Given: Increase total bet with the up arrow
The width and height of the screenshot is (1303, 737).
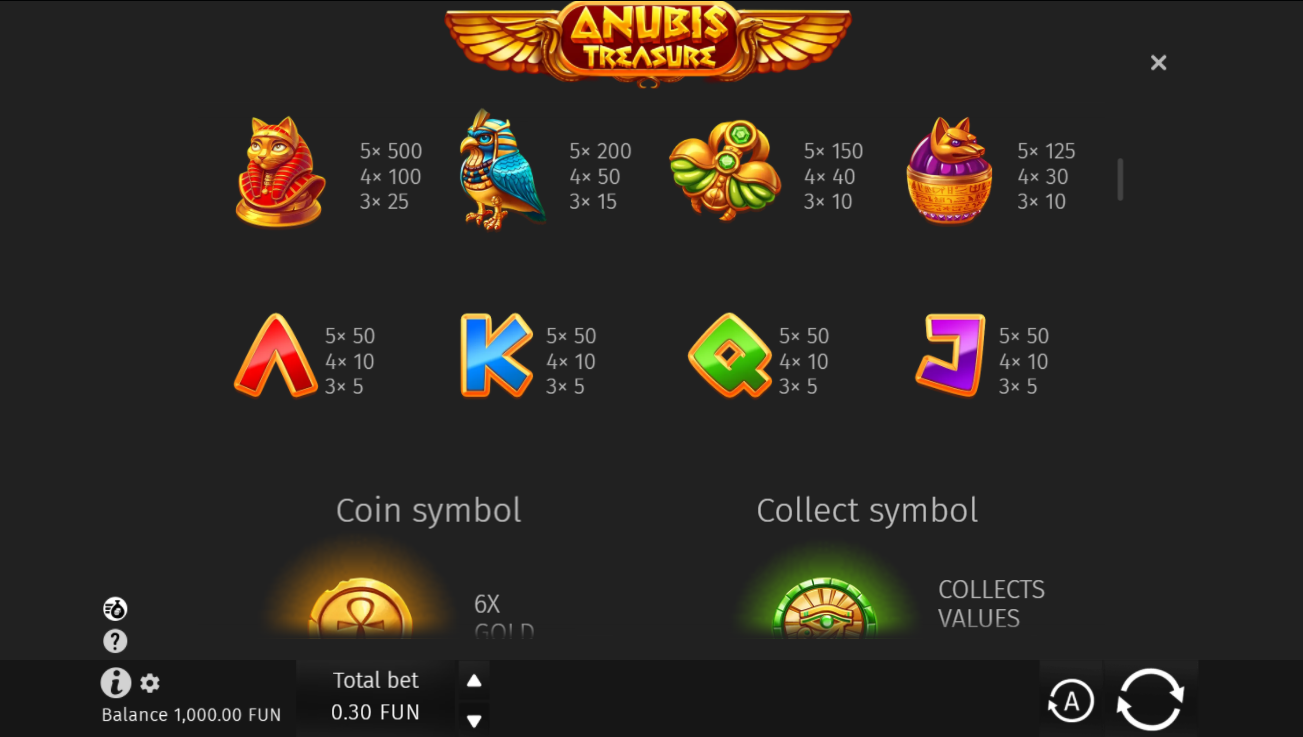Looking at the screenshot, I should pyautogui.click(x=474, y=681).
